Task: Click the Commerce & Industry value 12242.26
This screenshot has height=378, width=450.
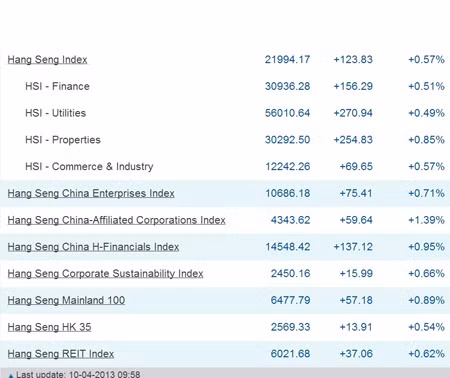Action: pyautogui.click(x=287, y=166)
